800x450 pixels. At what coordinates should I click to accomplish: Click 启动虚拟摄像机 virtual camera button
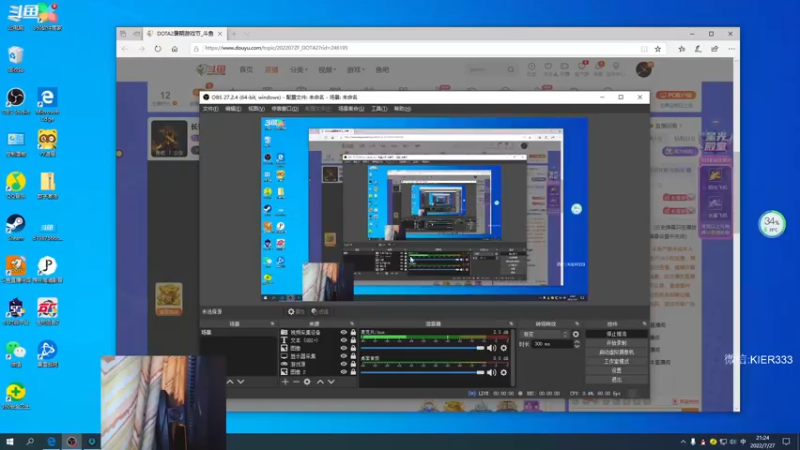click(x=616, y=352)
